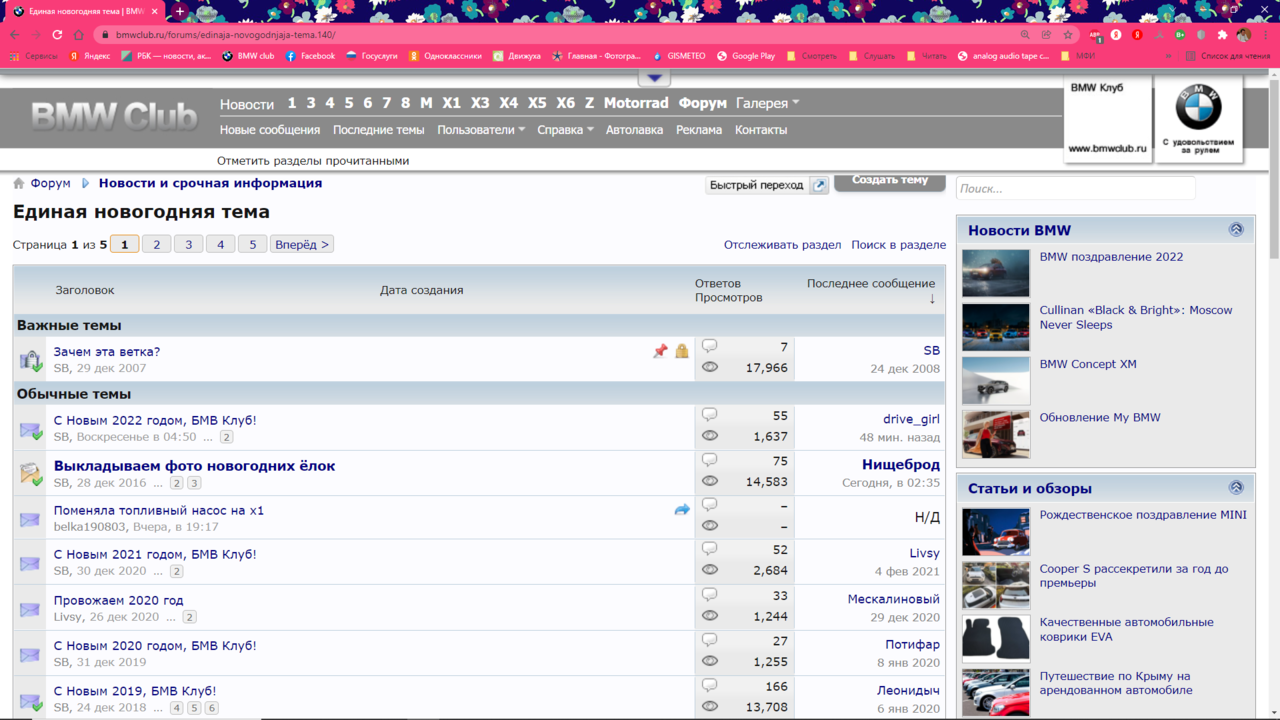This screenshot has width=1280, height=720.
Task: Expand the Справка dropdown menu
Action: point(565,130)
